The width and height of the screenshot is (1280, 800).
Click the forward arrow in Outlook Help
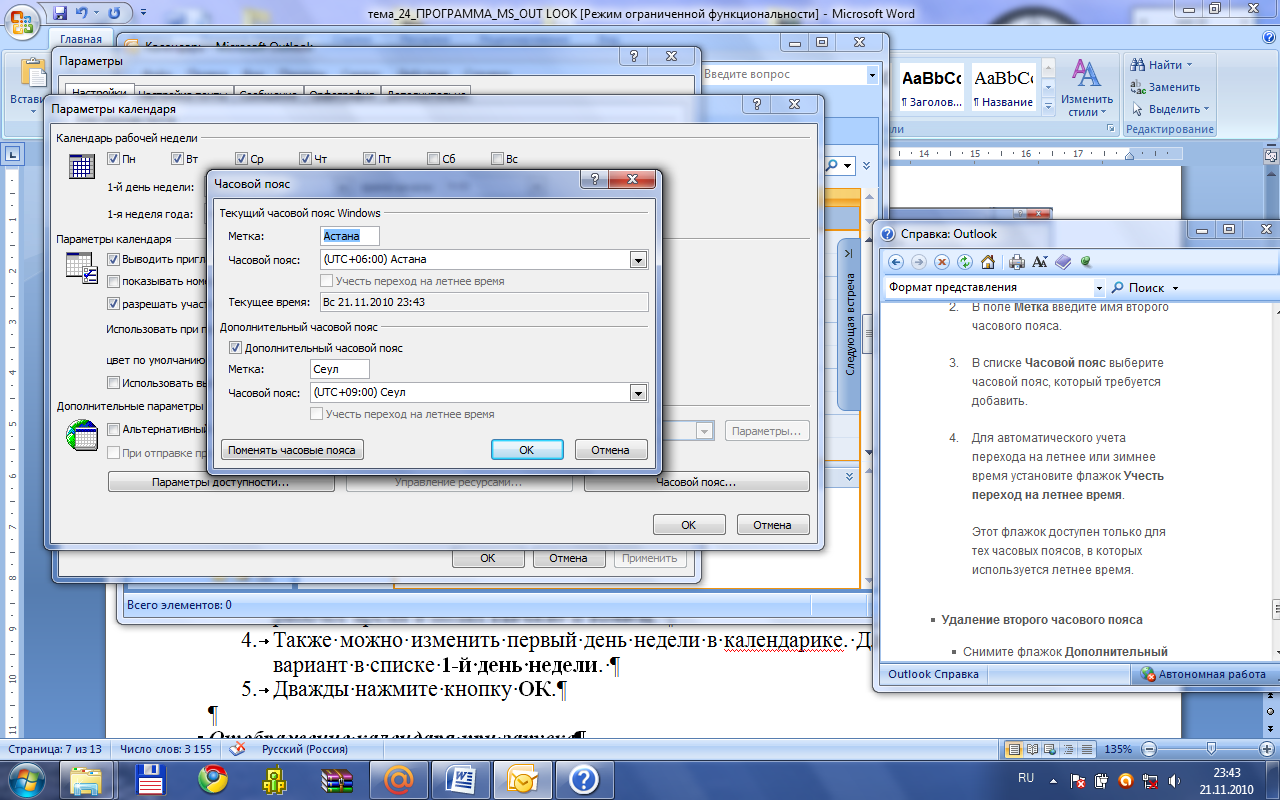pyautogui.click(x=919, y=262)
